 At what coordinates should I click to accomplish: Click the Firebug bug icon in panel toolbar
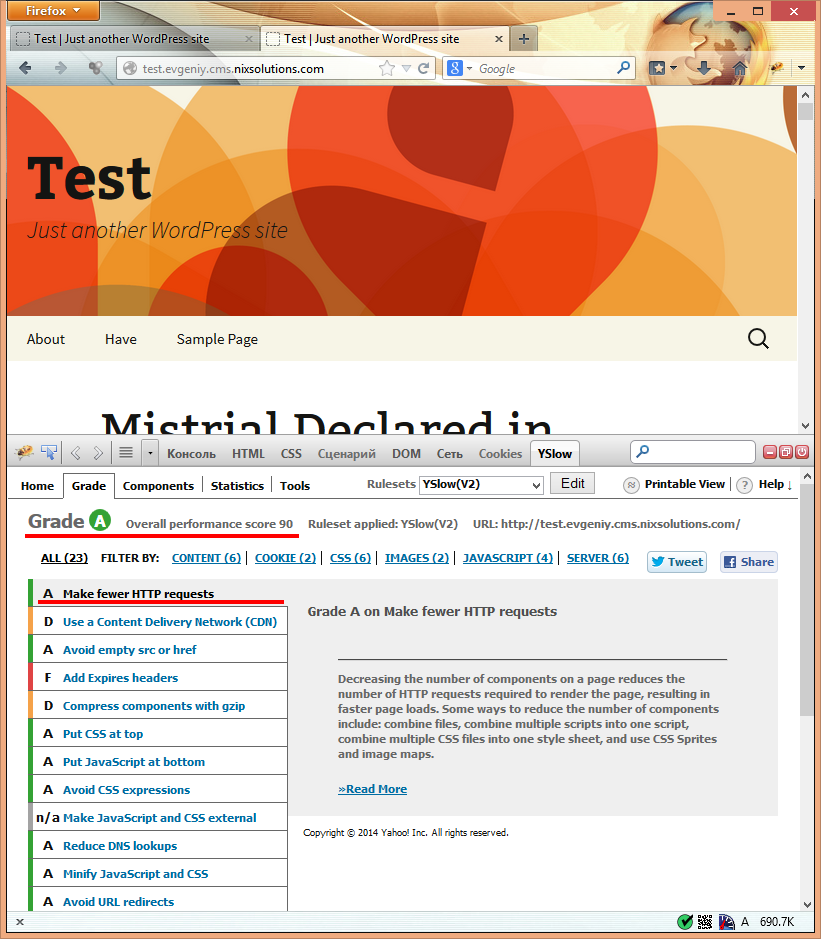coord(25,453)
